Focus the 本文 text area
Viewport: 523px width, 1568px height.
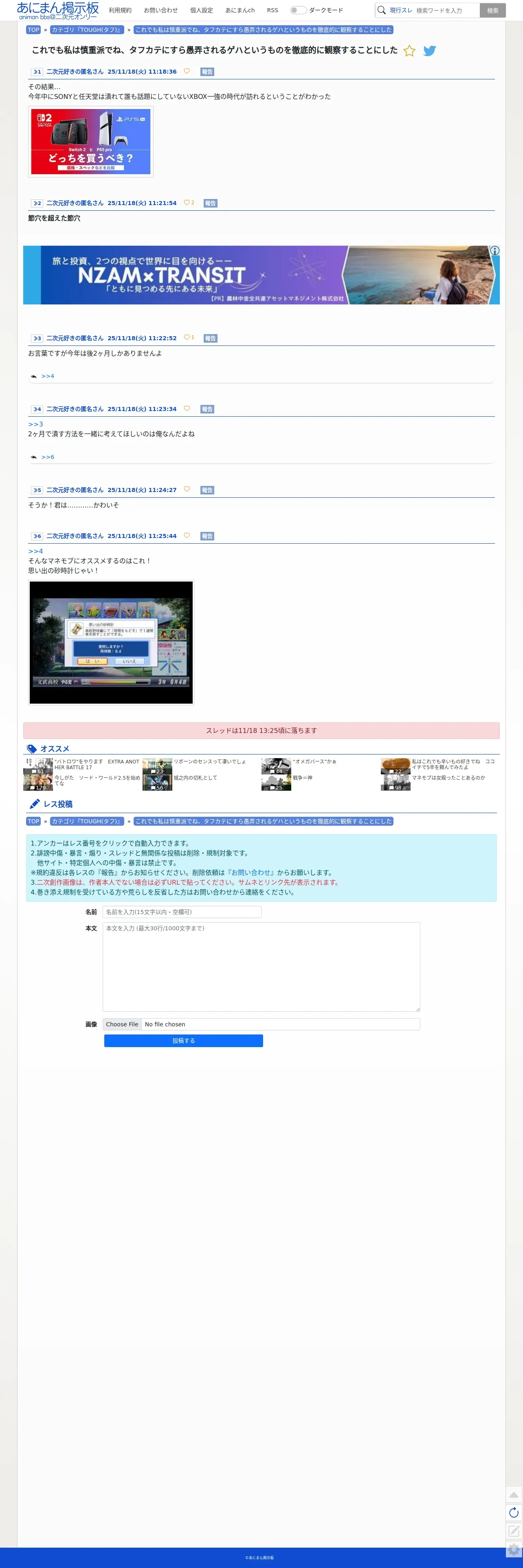point(261,967)
